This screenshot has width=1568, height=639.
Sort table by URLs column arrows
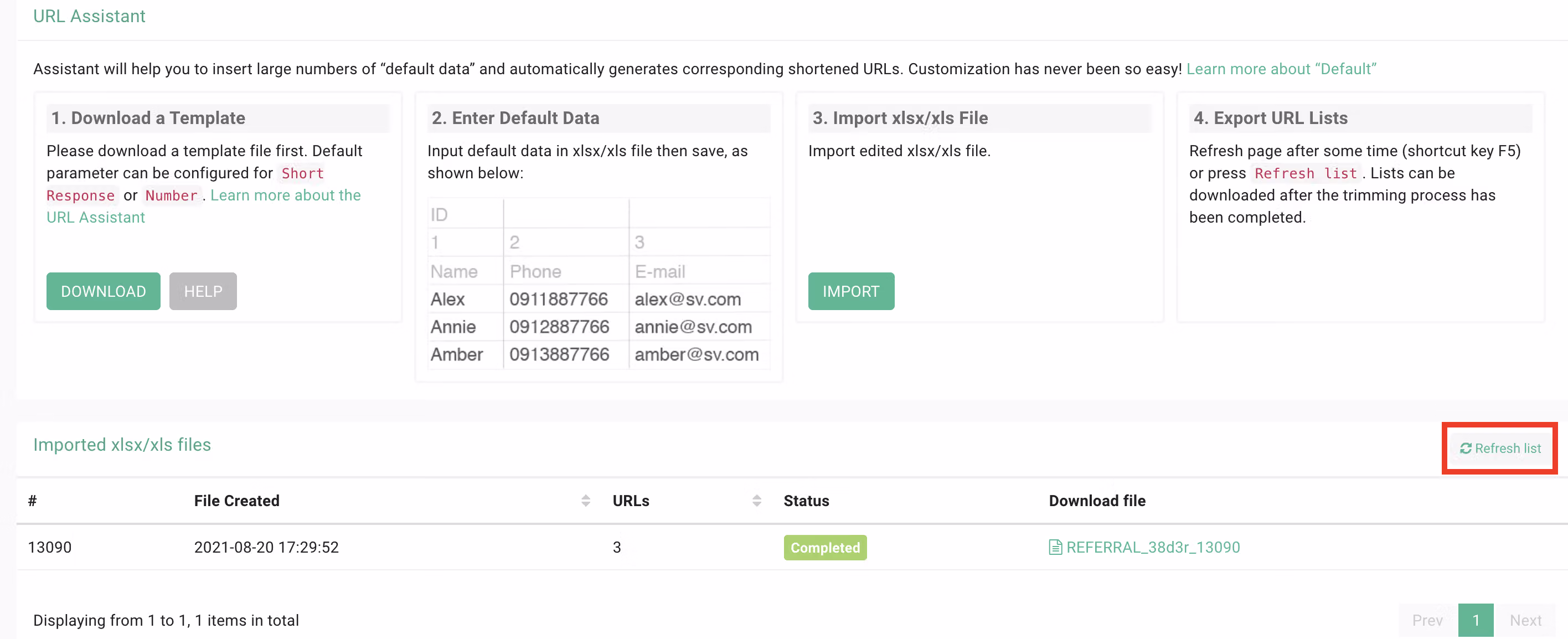point(757,500)
